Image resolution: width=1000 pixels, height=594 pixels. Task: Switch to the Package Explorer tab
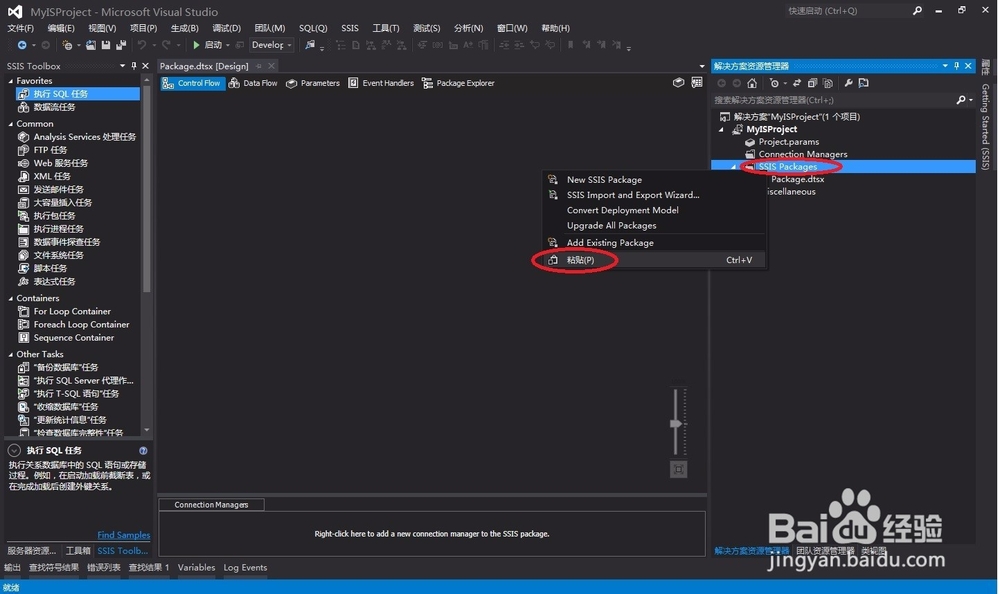click(458, 83)
